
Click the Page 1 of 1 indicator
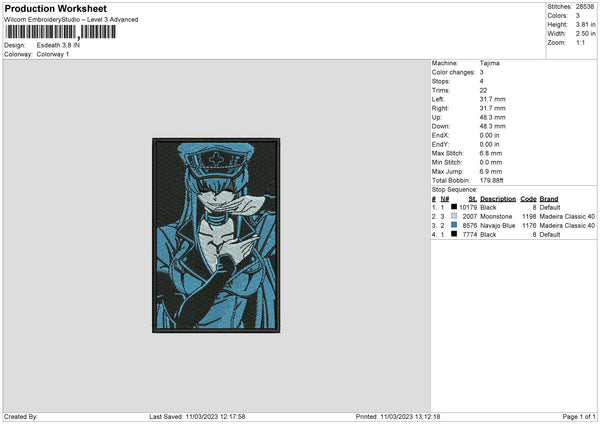[x=579, y=417]
